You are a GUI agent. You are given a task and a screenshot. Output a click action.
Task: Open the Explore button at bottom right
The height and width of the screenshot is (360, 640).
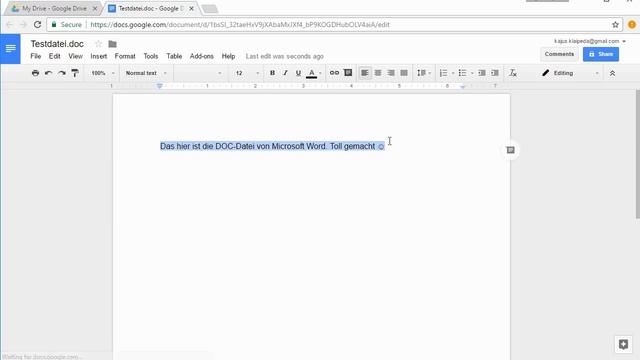pyautogui.click(x=623, y=344)
